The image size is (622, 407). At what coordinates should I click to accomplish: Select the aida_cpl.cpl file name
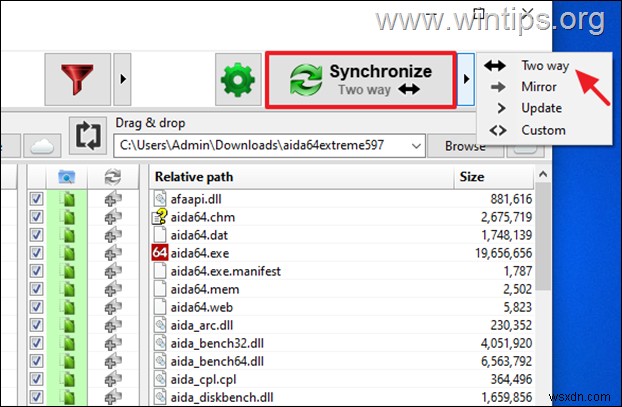click(203, 379)
